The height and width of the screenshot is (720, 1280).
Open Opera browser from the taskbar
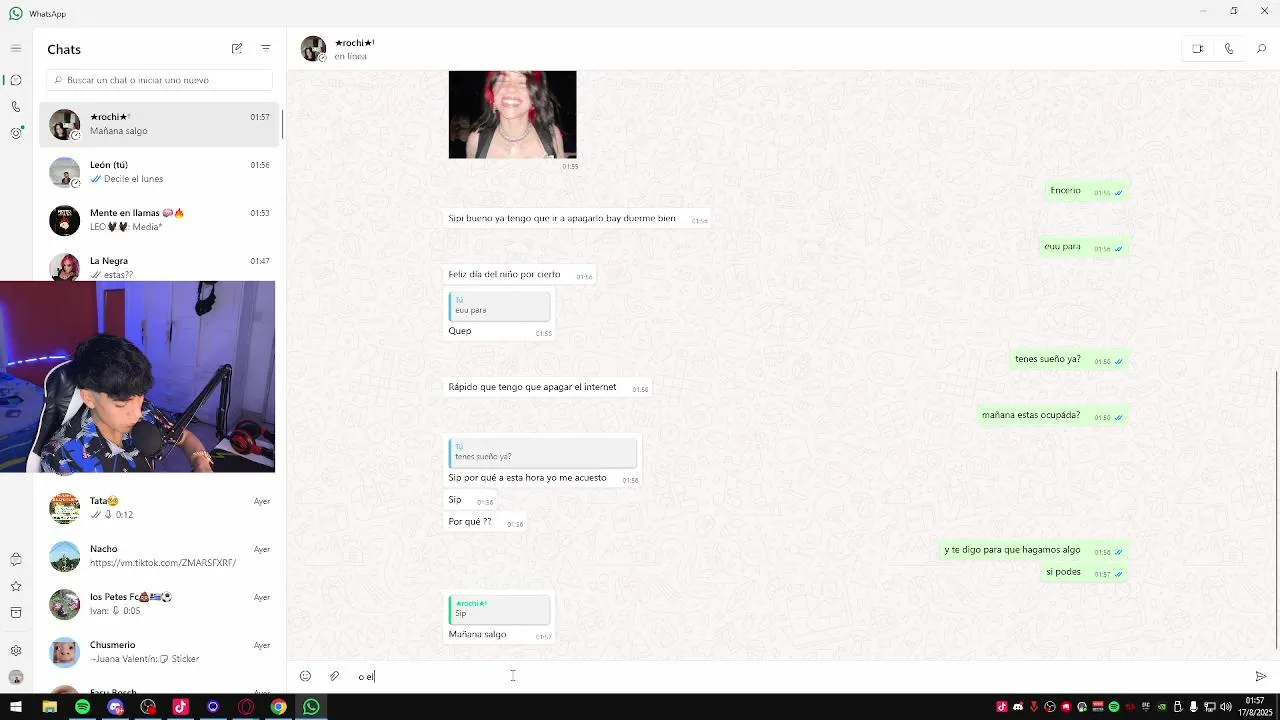[246, 707]
